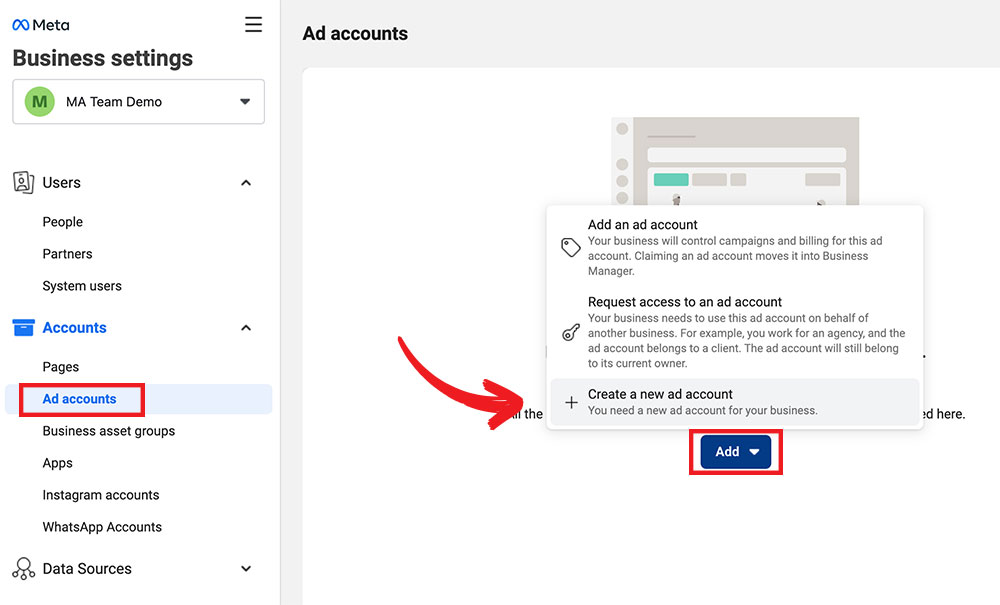1000x605 pixels.
Task: Click the plus icon for Create new ad account
Action: (x=571, y=402)
